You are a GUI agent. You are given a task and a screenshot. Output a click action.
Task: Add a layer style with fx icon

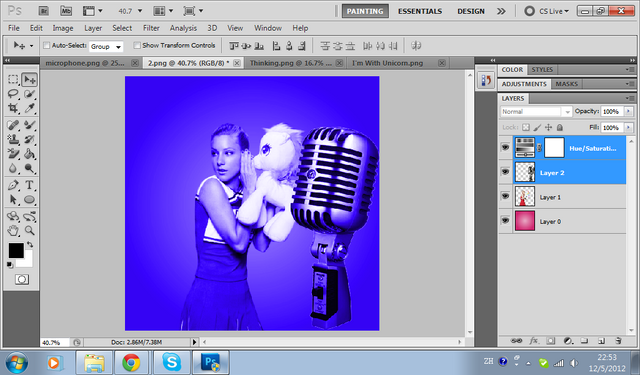pos(533,341)
